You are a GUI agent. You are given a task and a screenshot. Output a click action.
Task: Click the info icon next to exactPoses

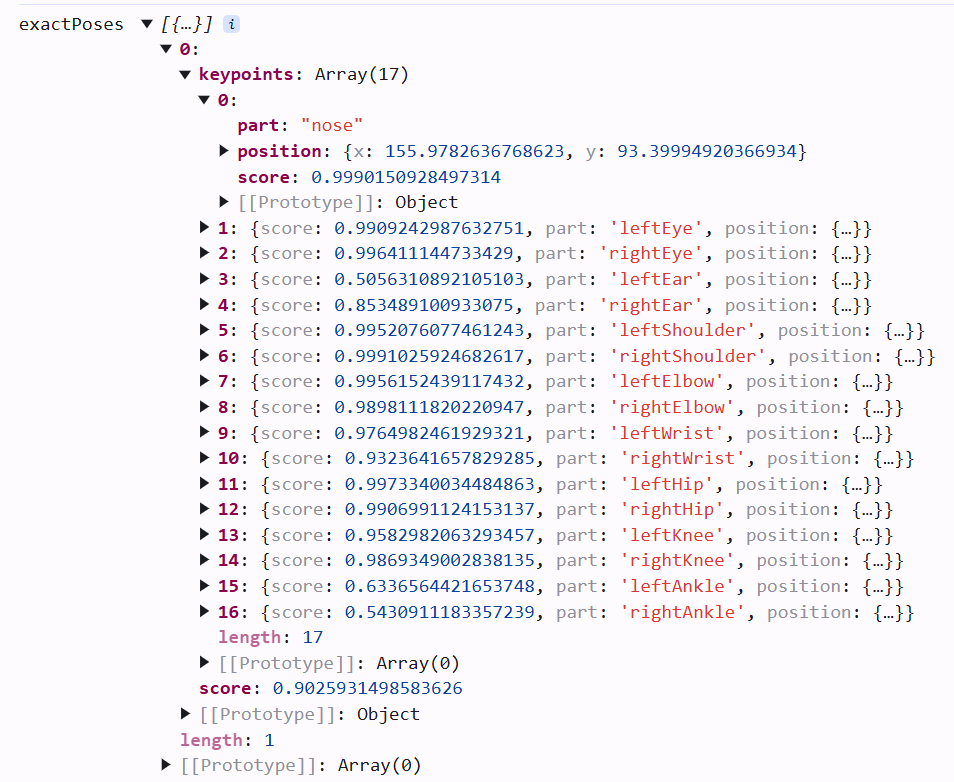231,24
